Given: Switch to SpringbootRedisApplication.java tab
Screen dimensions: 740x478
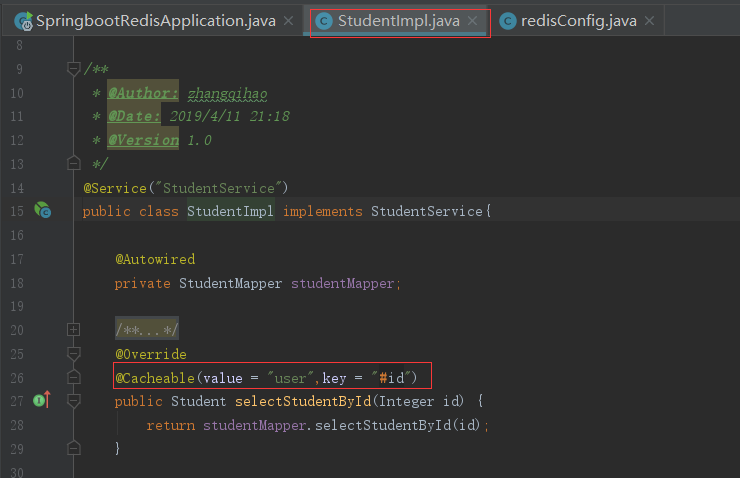Looking at the screenshot, I should coord(156,21).
